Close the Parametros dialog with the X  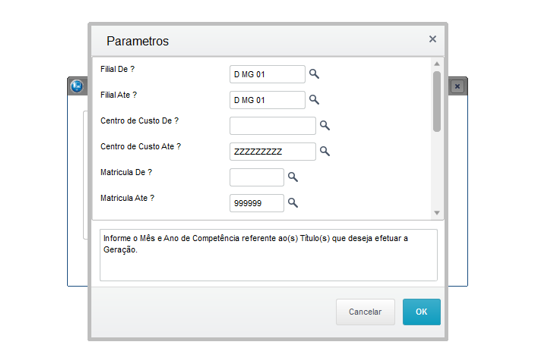coord(432,39)
